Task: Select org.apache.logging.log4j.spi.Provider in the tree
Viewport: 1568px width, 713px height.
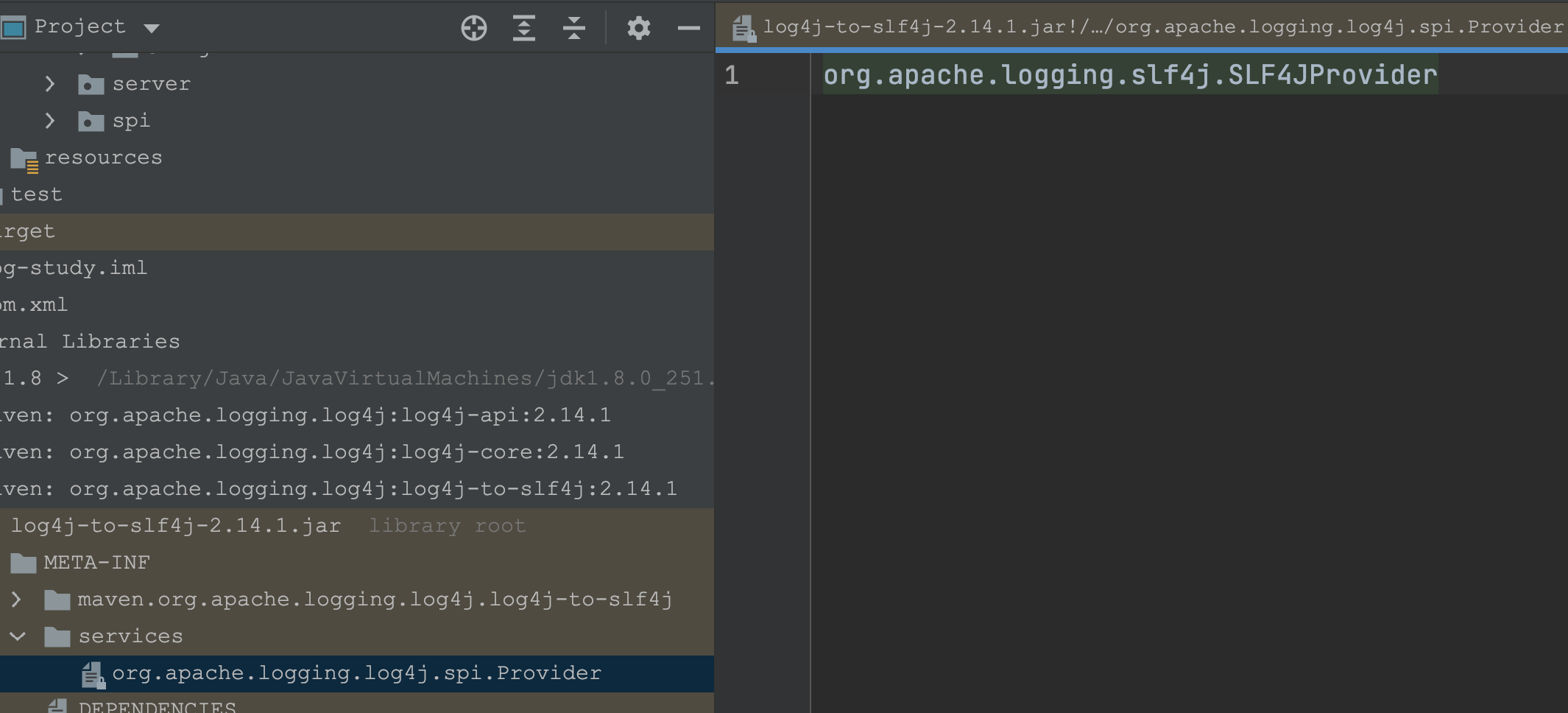Action: pyautogui.click(x=357, y=673)
